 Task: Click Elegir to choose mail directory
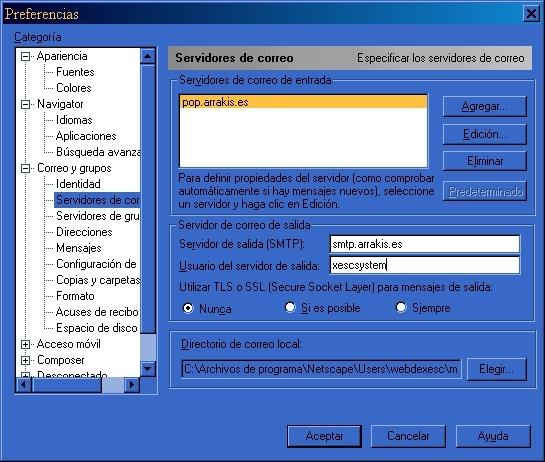pyautogui.click(x=497, y=369)
